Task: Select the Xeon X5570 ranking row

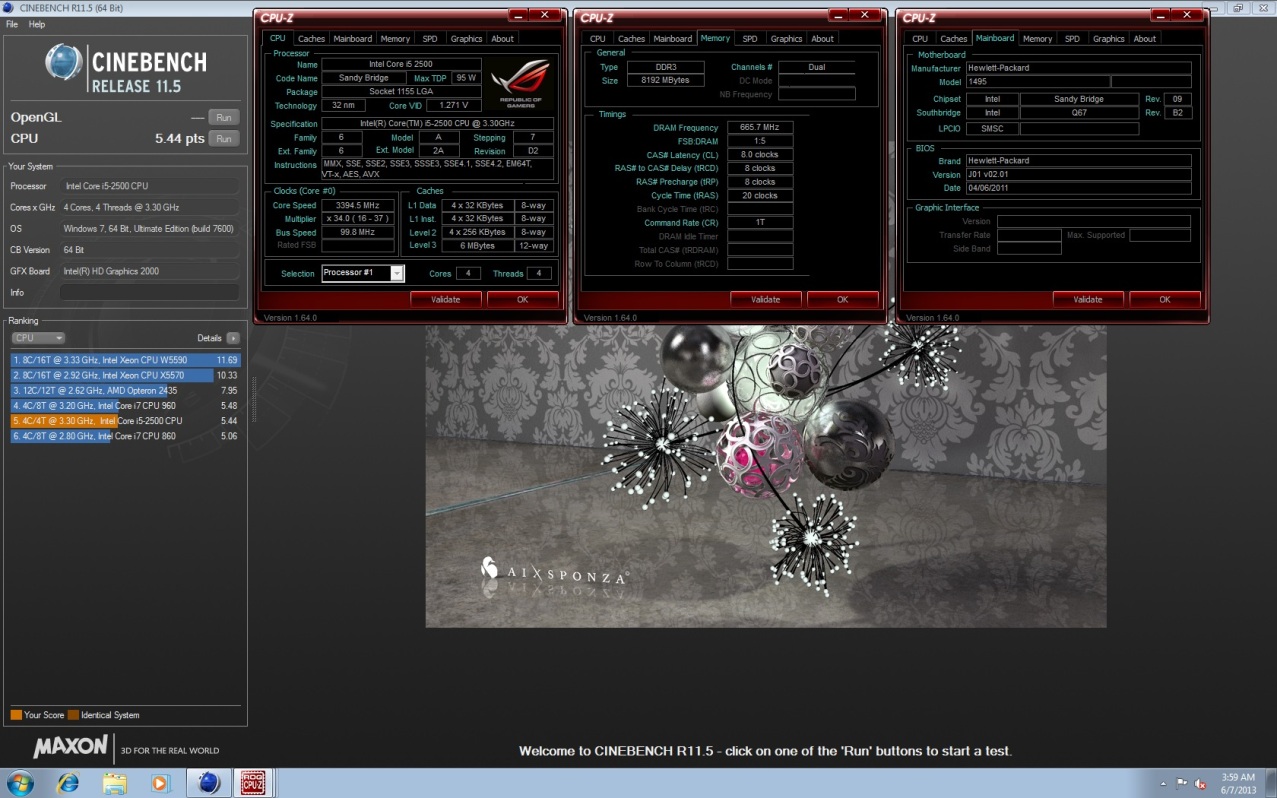Action: (126, 375)
